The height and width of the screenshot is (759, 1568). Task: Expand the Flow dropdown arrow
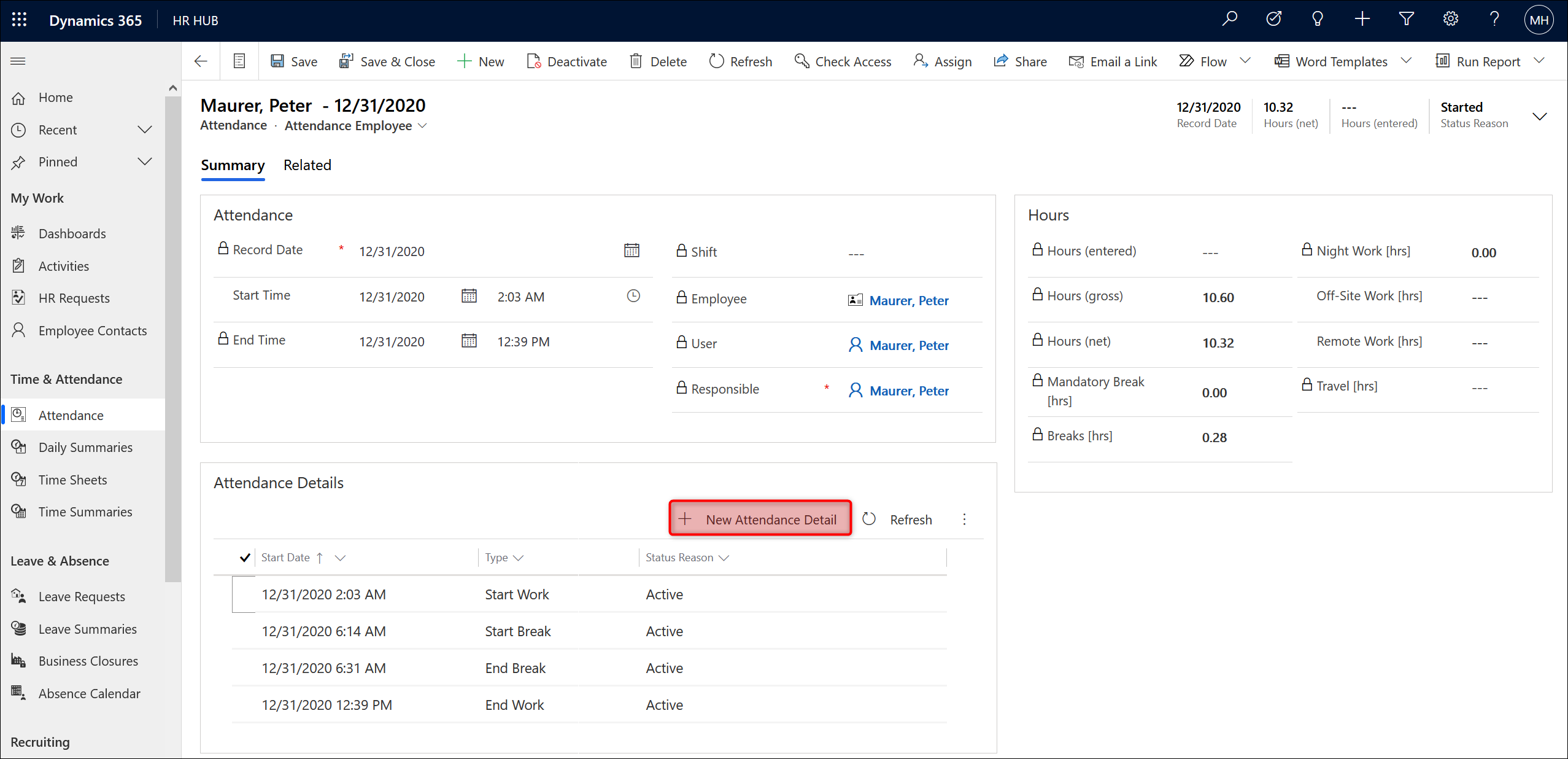coord(1245,61)
